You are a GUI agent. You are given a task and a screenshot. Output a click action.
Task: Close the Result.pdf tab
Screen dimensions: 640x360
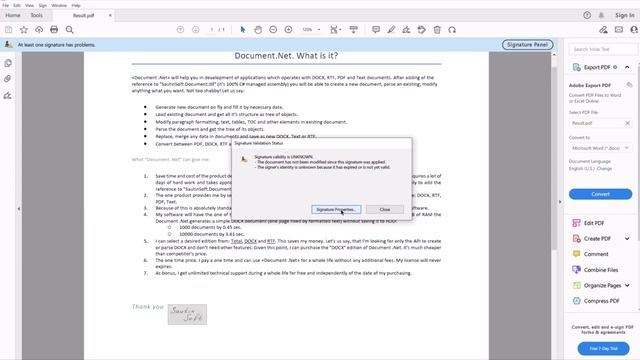pos(110,16)
